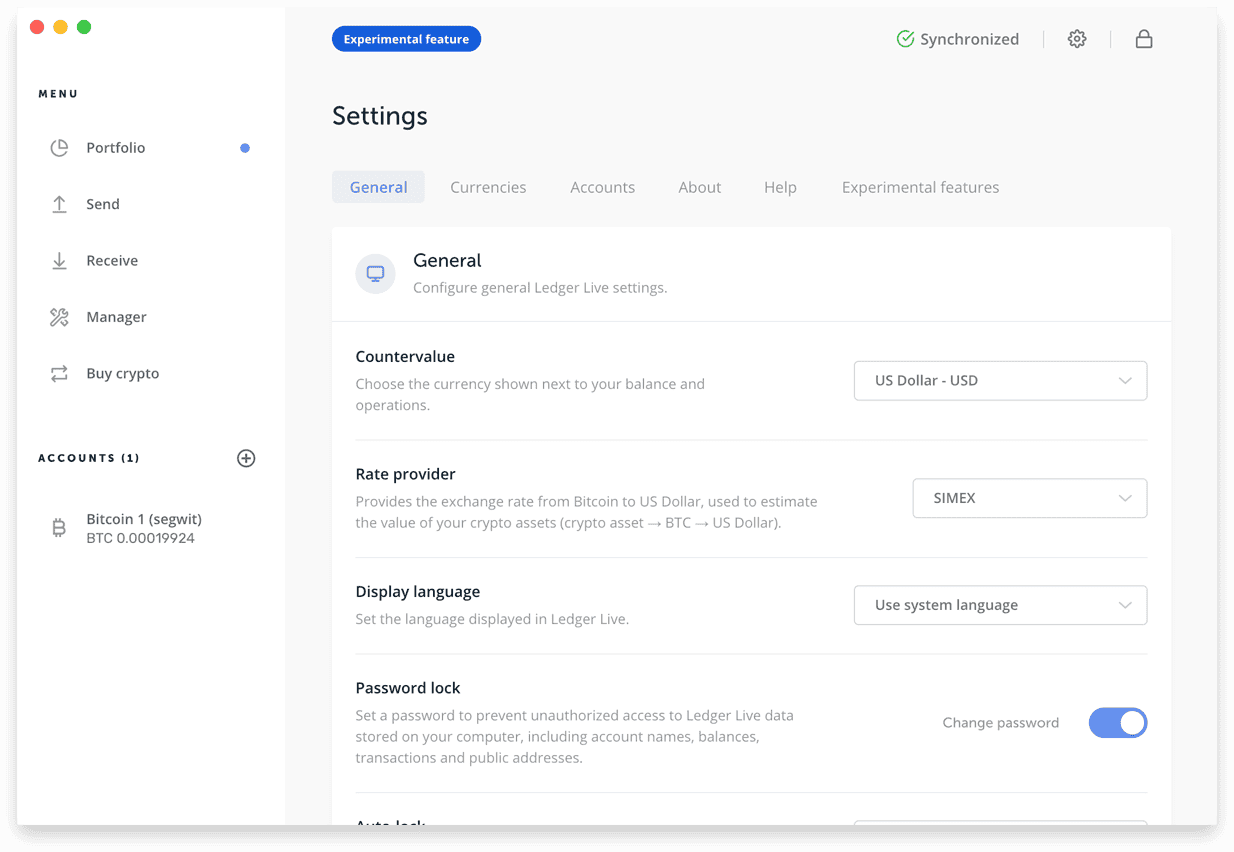1234x852 pixels.
Task: Open the Help tab
Action: [780, 187]
